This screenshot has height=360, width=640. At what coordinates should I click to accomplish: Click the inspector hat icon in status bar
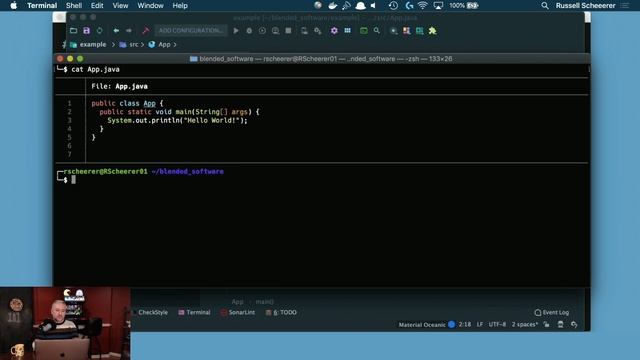(x=560, y=324)
